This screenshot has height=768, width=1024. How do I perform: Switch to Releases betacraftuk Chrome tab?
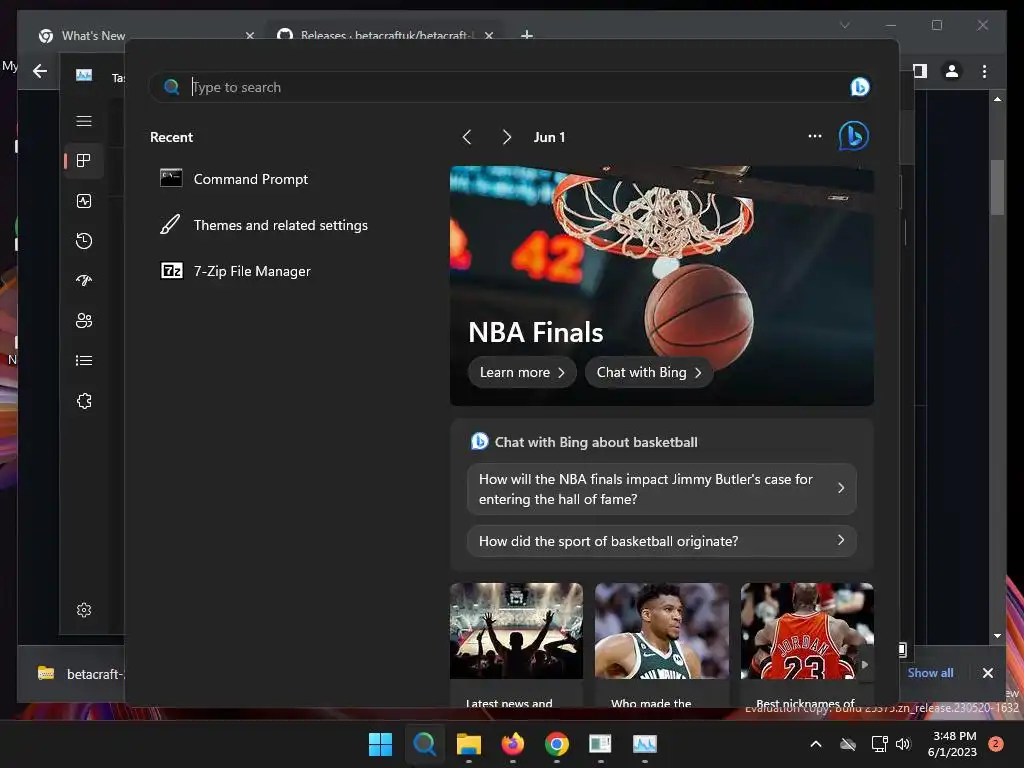384,35
